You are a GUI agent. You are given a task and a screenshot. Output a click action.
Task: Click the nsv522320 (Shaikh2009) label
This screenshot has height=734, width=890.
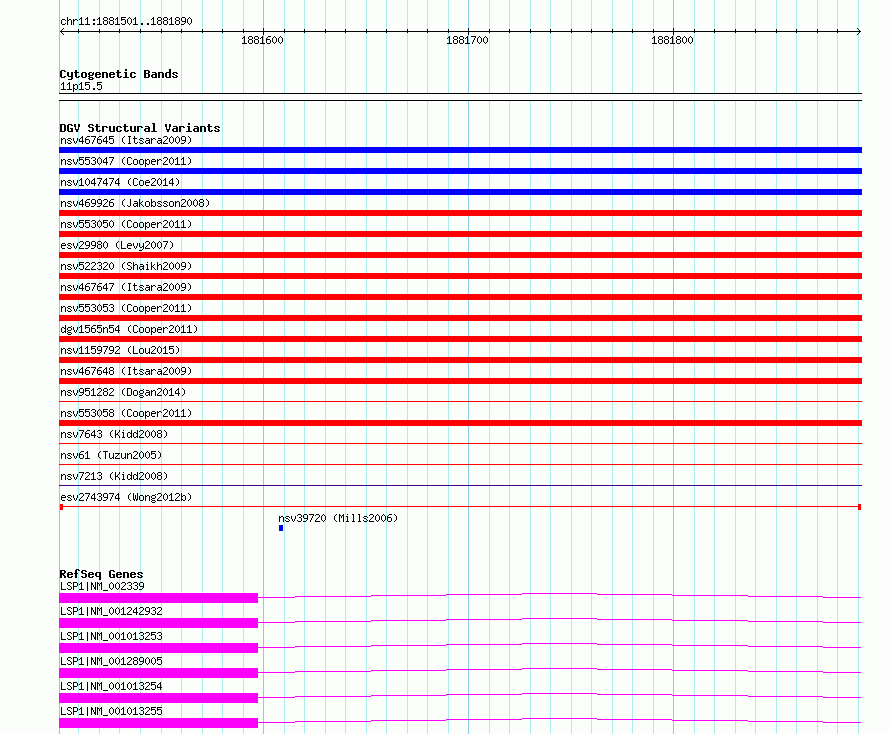tap(126, 266)
